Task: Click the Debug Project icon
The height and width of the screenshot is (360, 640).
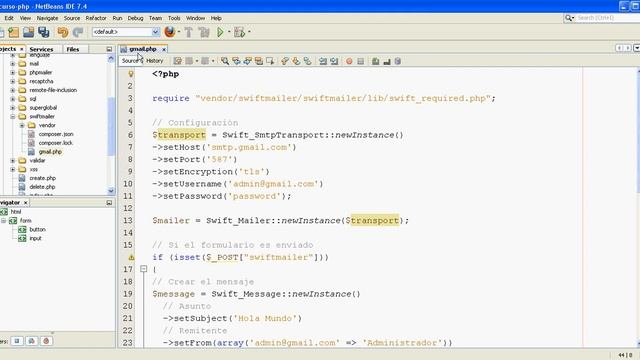Action: [x=239, y=32]
